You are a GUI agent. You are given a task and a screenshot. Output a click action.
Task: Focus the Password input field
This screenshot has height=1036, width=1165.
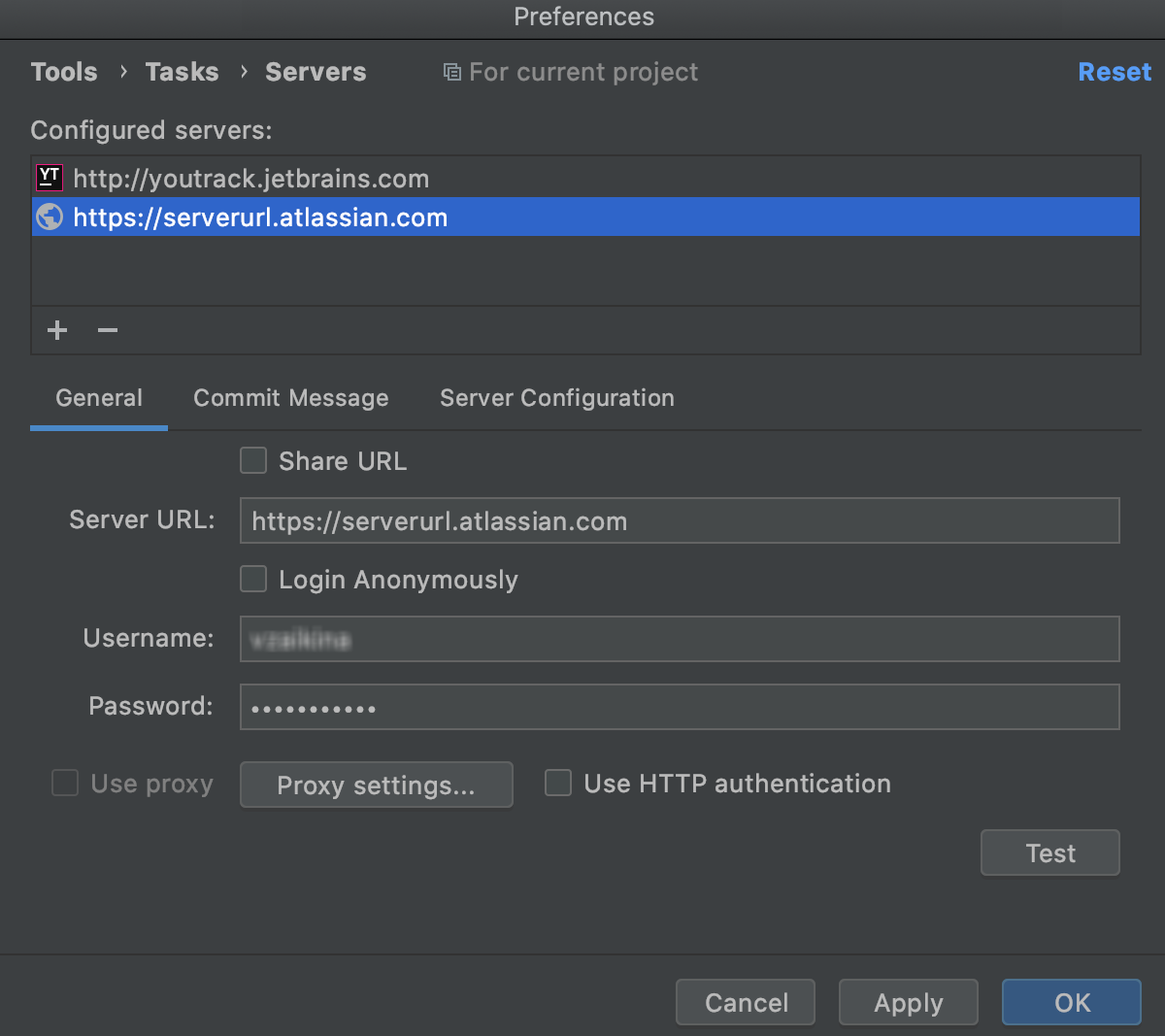(680, 707)
